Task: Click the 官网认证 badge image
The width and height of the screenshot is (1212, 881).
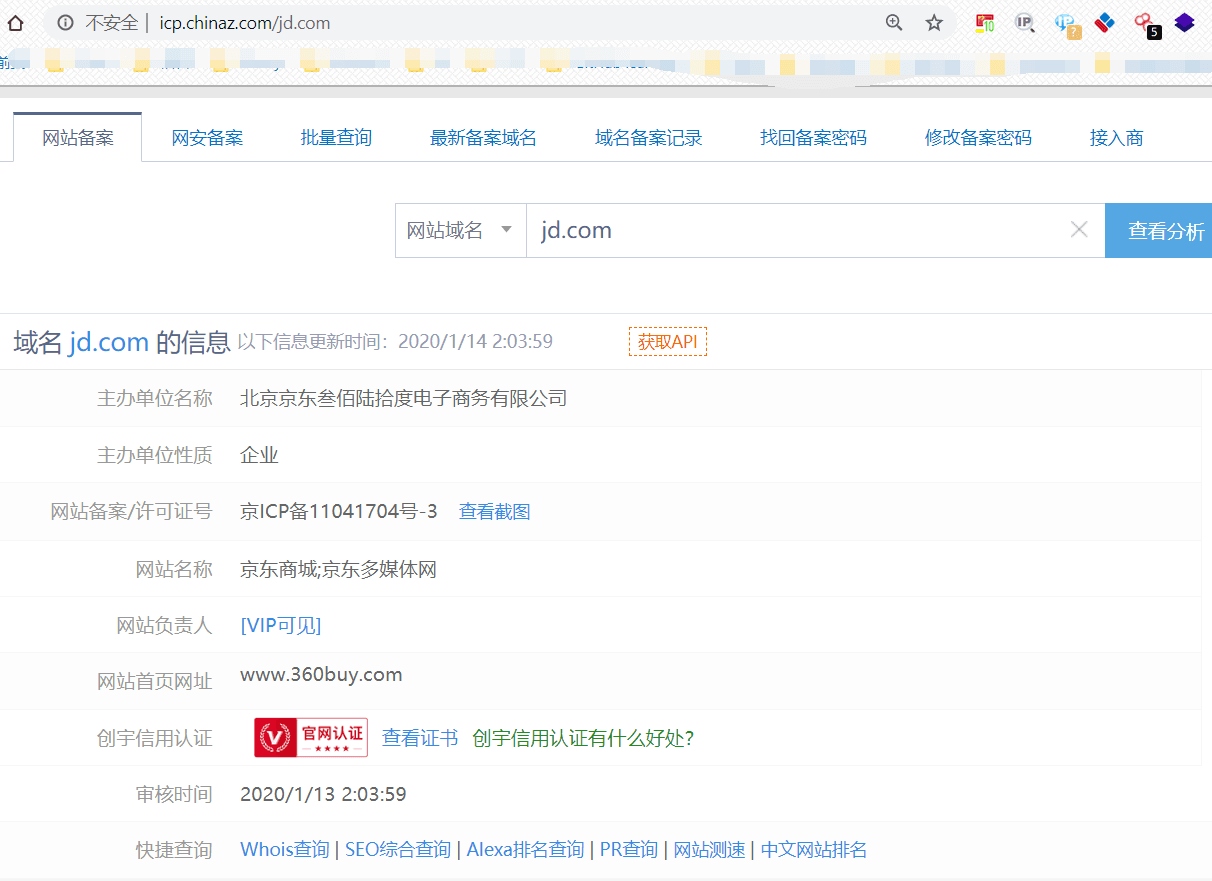Action: click(x=311, y=737)
